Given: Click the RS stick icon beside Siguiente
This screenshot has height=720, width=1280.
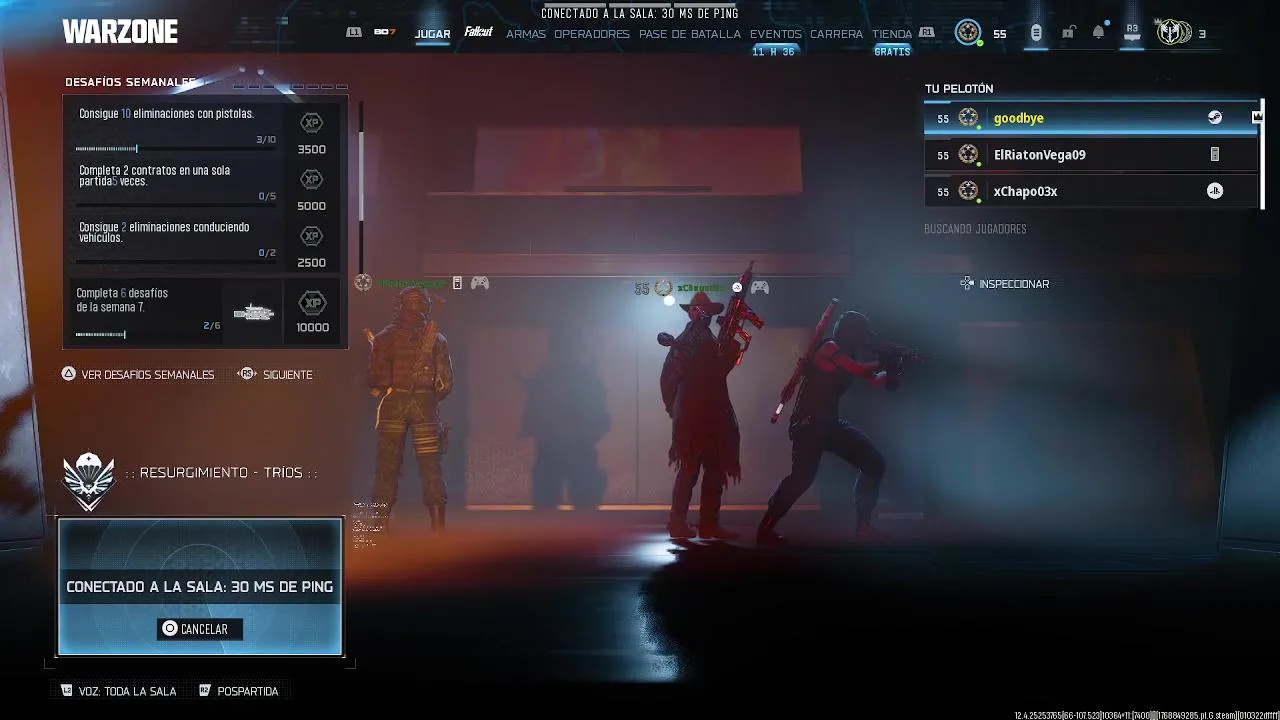Looking at the screenshot, I should click(247, 374).
